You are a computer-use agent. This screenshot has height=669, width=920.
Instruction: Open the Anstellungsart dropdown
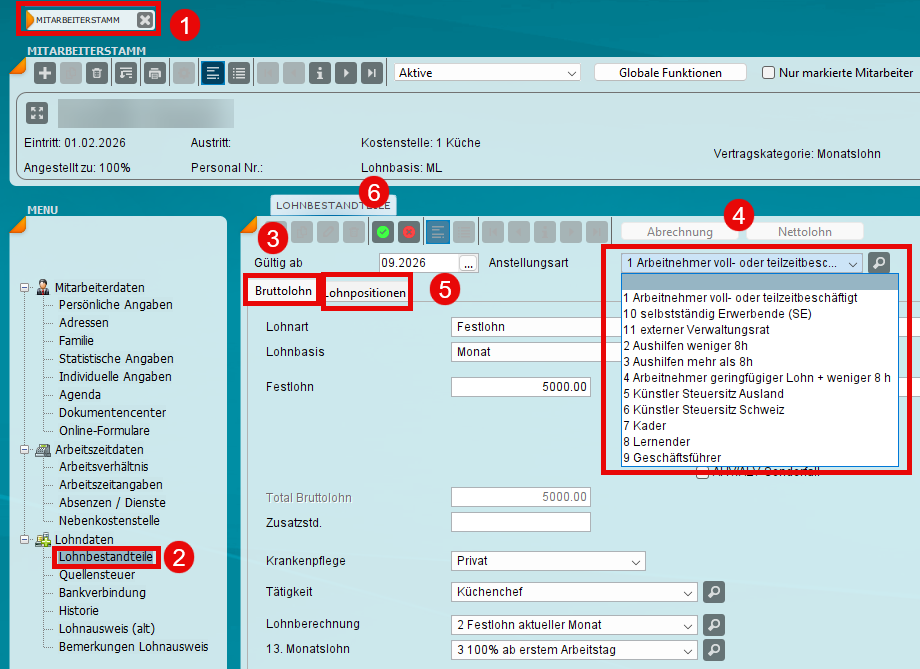pyautogui.click(x=742, y=263)
